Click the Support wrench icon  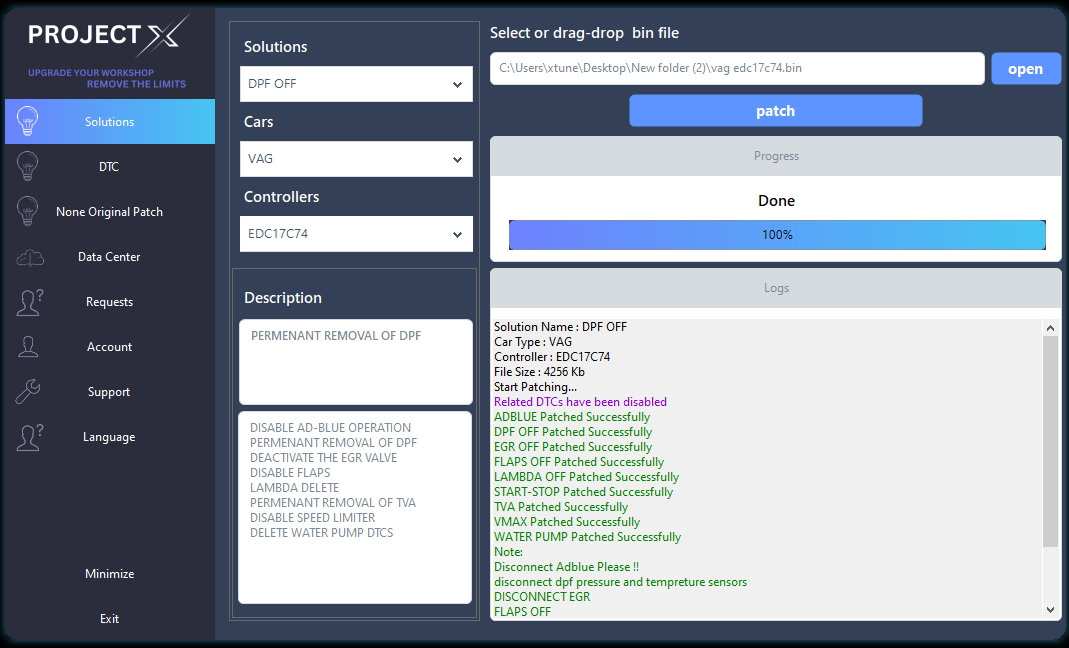tap(28, 392)
